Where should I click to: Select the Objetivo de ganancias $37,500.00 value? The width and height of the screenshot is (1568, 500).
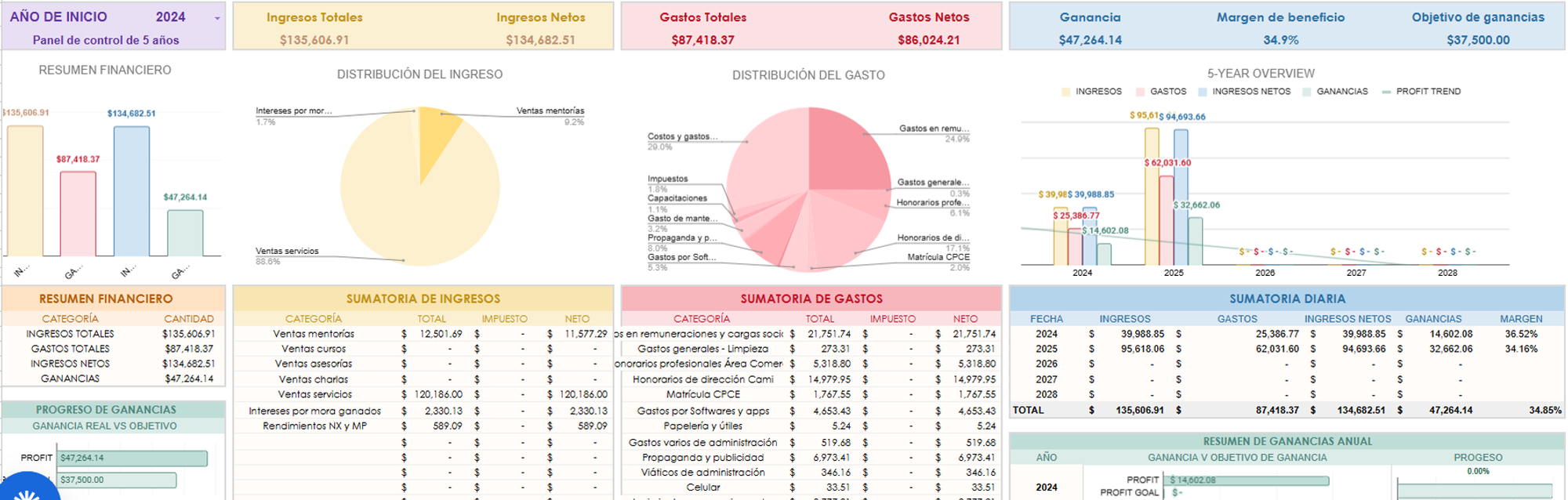click(x=1478, y=40)
